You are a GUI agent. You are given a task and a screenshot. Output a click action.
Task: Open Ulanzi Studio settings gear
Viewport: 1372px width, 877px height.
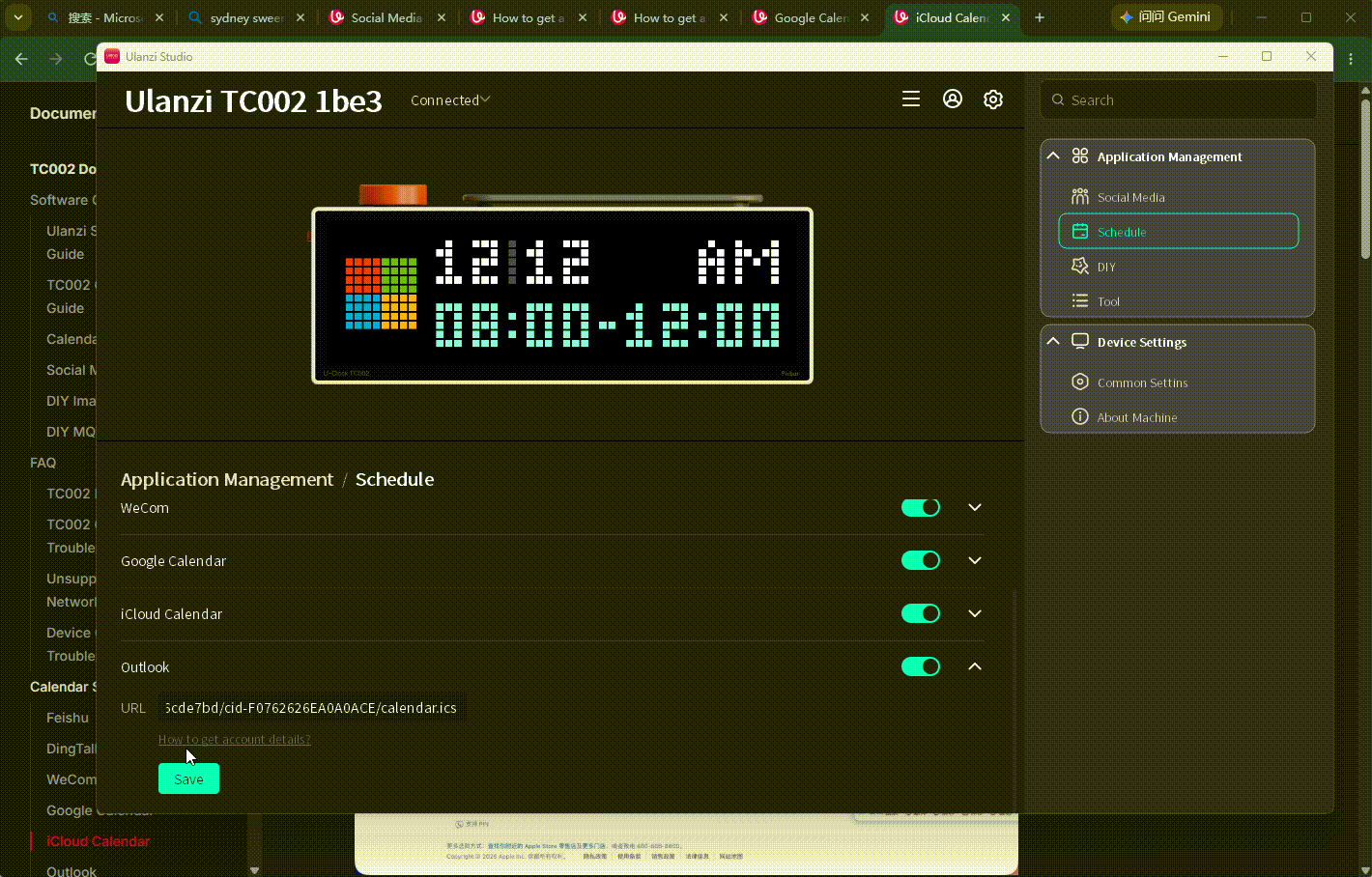993,99
